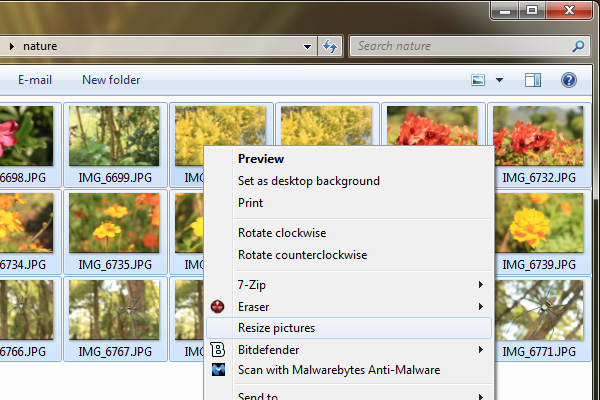Expand the path arrow before nature
This screenshot has width=600, height=400.
(12, 46)
